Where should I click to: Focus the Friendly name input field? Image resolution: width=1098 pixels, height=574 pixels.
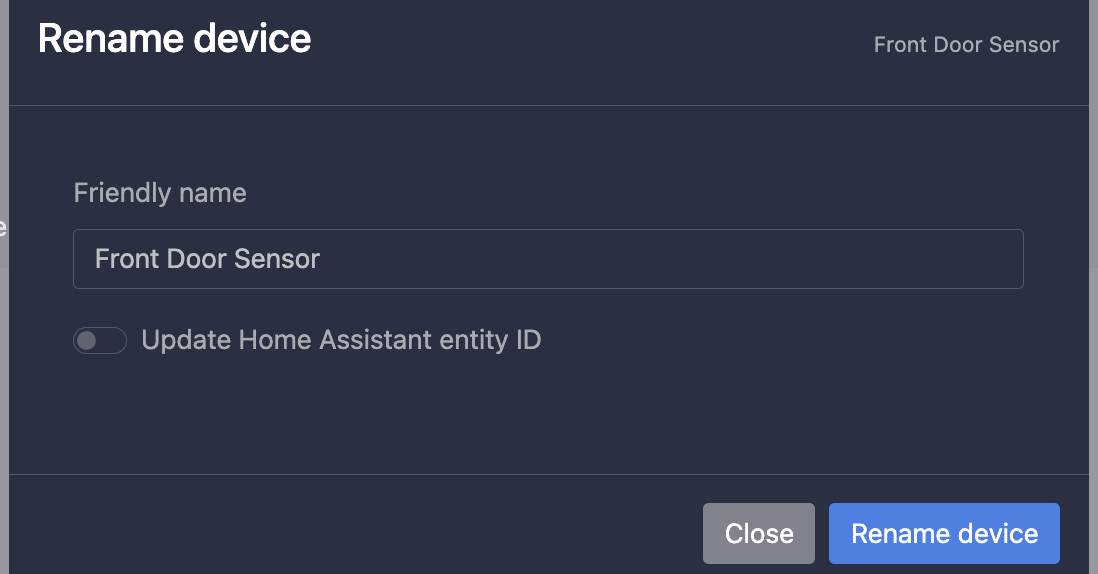pyautogui.click(x=548, y=260)
